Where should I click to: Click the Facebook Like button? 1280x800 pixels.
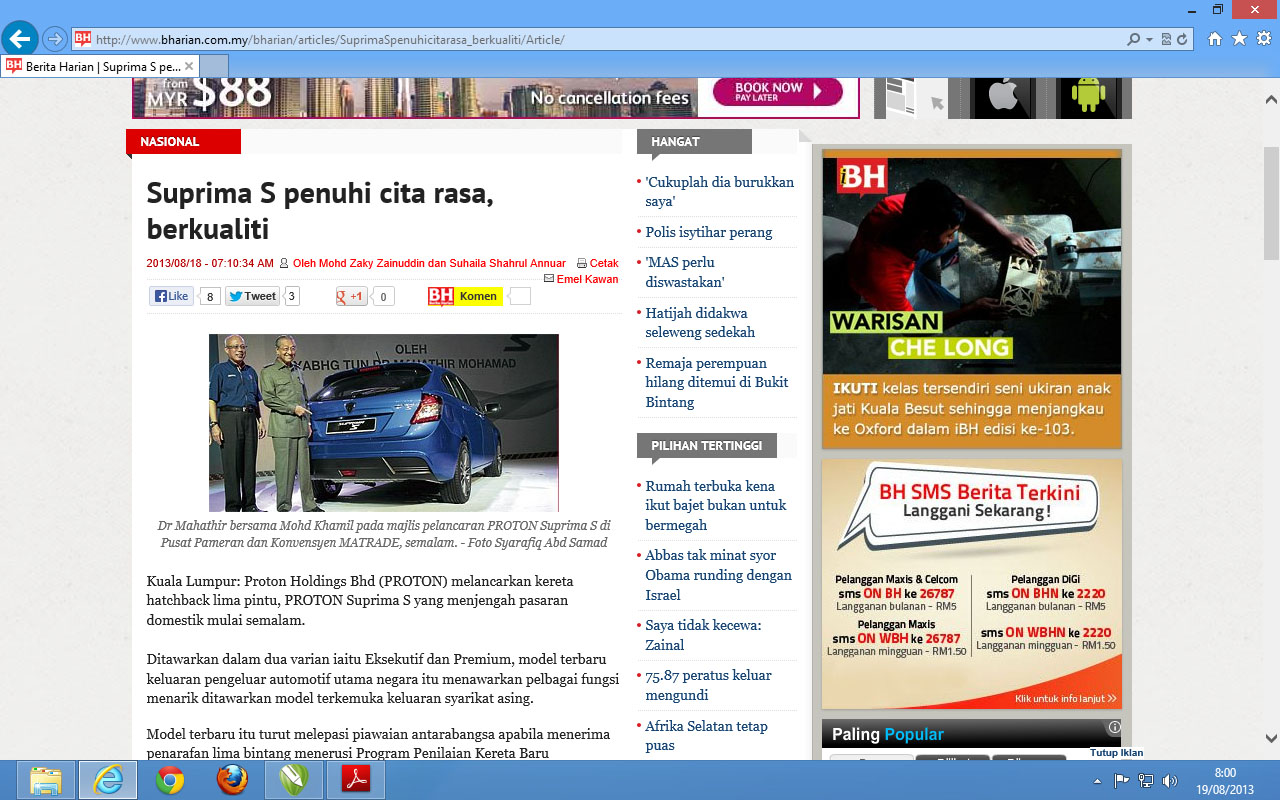[x=171, y=296]
